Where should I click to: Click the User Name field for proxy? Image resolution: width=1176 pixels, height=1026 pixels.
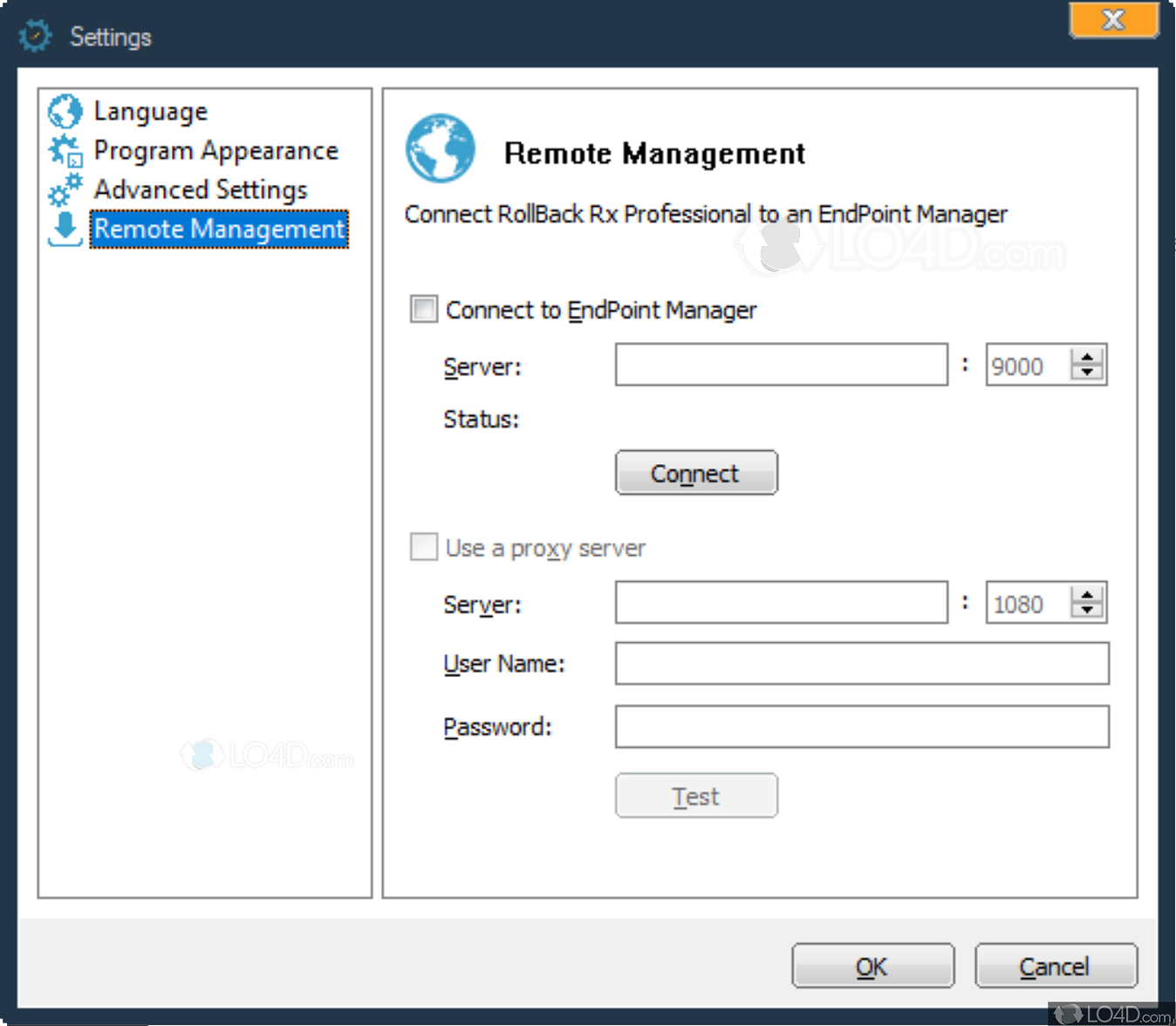coord(861,663)
